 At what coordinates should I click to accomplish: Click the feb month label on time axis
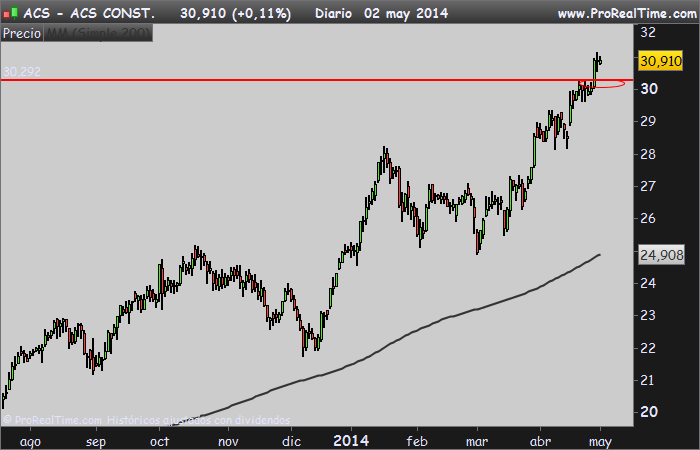click(x=417, y=441)
